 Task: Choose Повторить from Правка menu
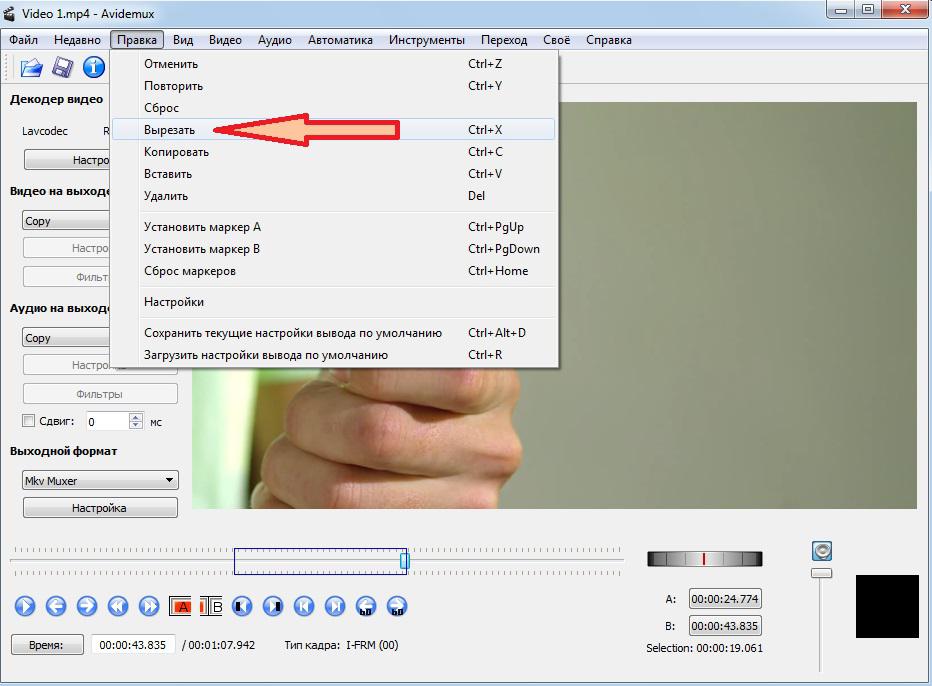click(333, 86)
